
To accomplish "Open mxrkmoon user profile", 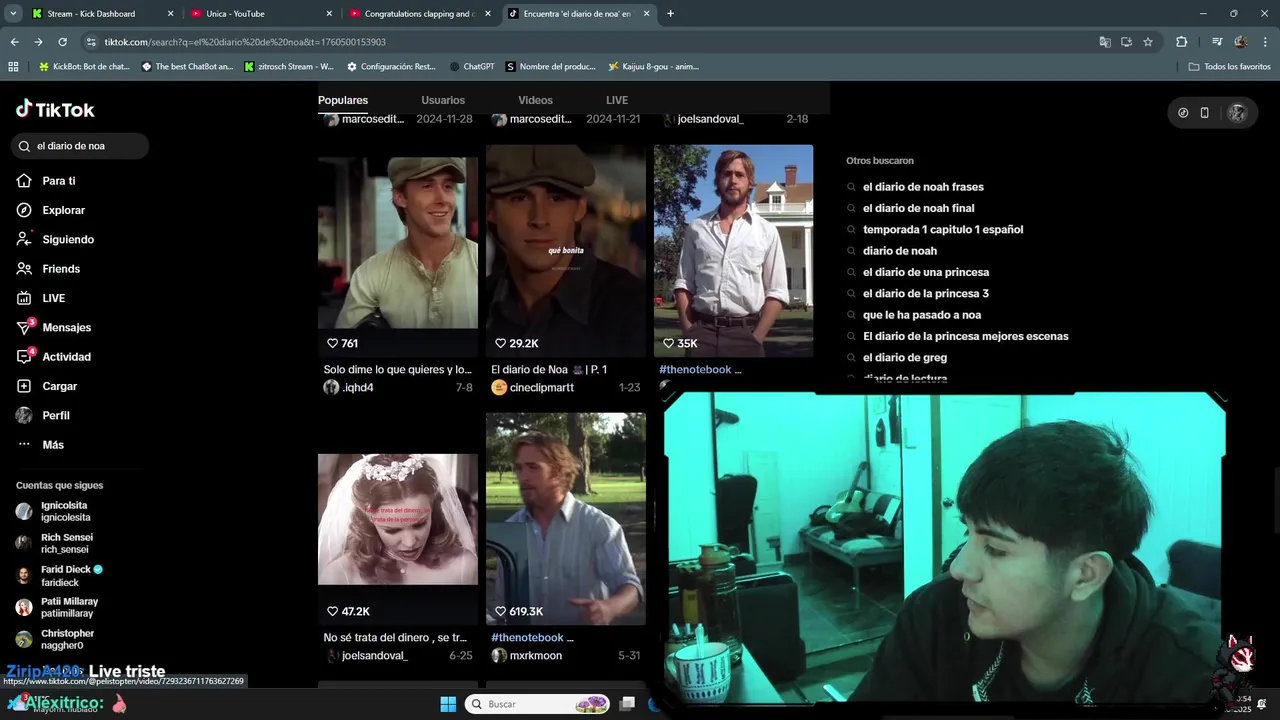I will 535,655.
